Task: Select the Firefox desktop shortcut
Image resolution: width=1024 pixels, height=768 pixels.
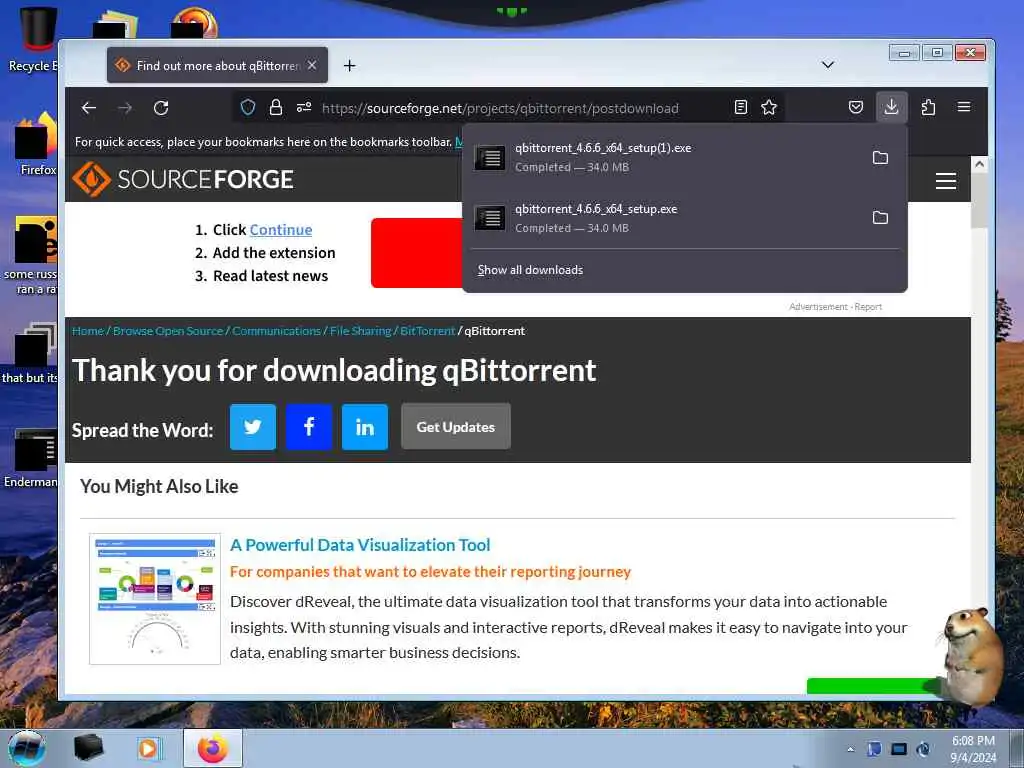Action: (37, 144)
